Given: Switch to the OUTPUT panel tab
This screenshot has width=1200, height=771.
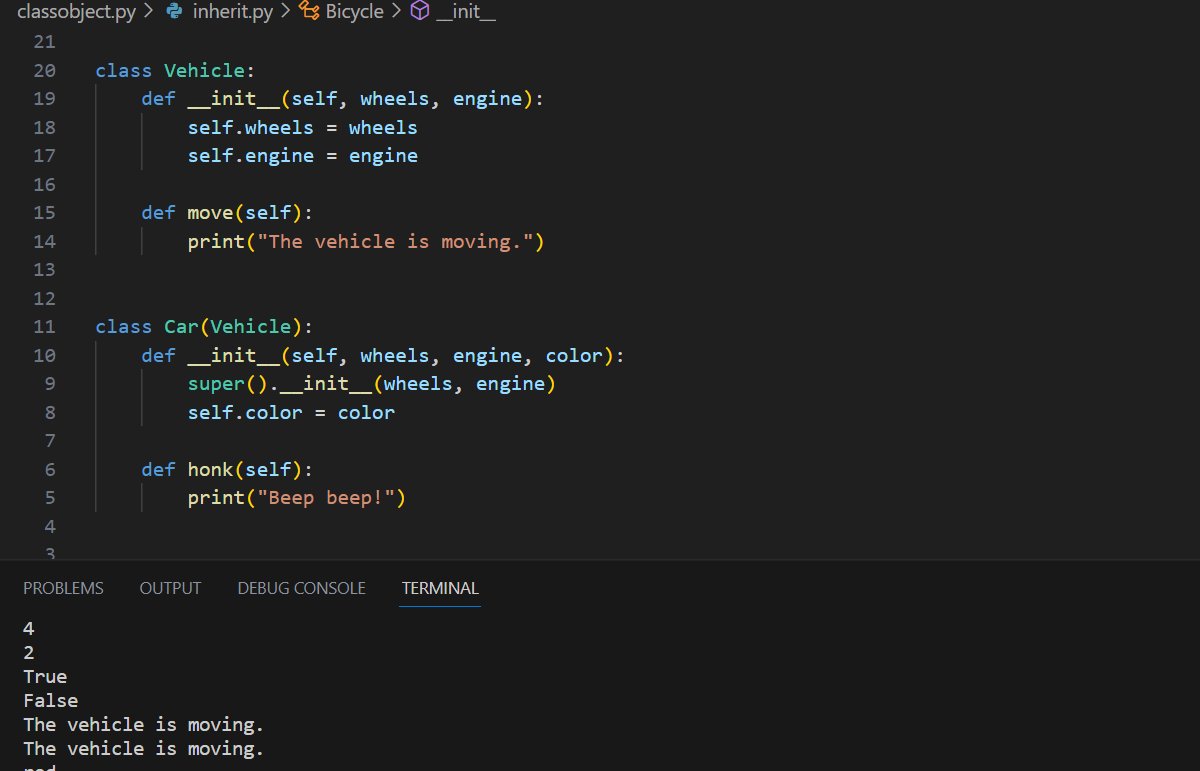Looking at the screenshot, I should click(170, 588).
